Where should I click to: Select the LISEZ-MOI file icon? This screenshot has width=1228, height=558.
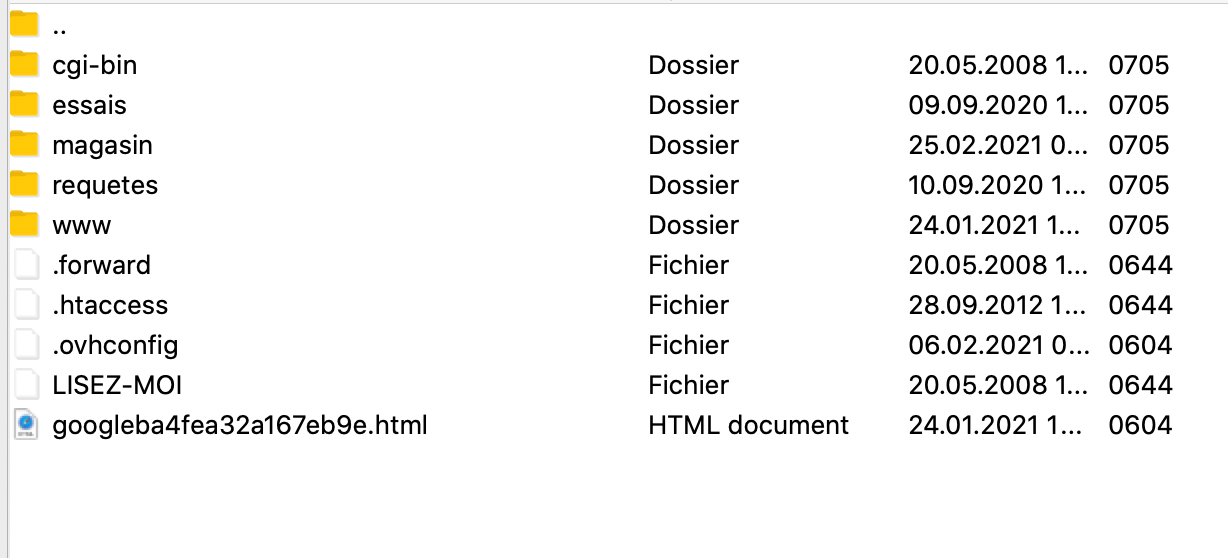tap(26, 385)
